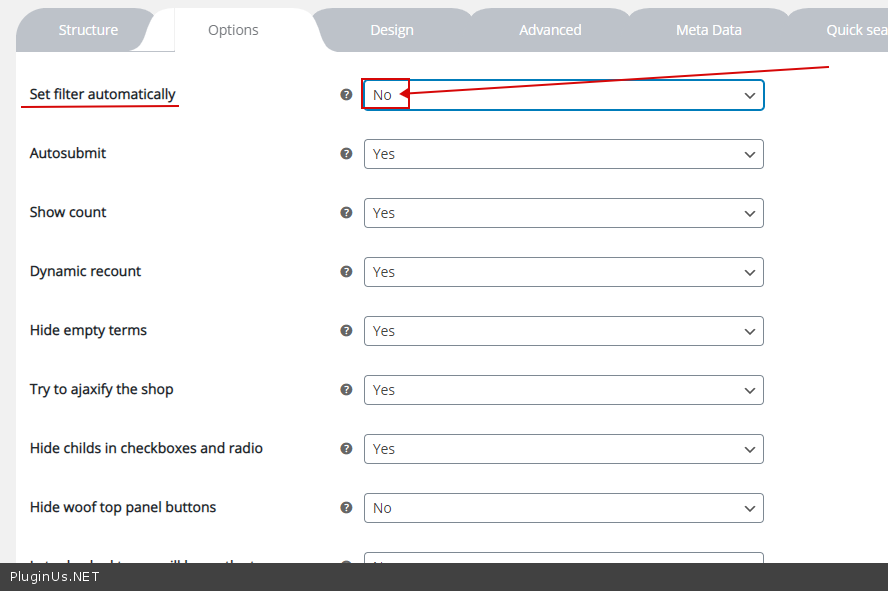Click help icon beside Autosubmit option
Image resolution: width=888 pixels, height=591 pixels.
click(x=346, y=154)
